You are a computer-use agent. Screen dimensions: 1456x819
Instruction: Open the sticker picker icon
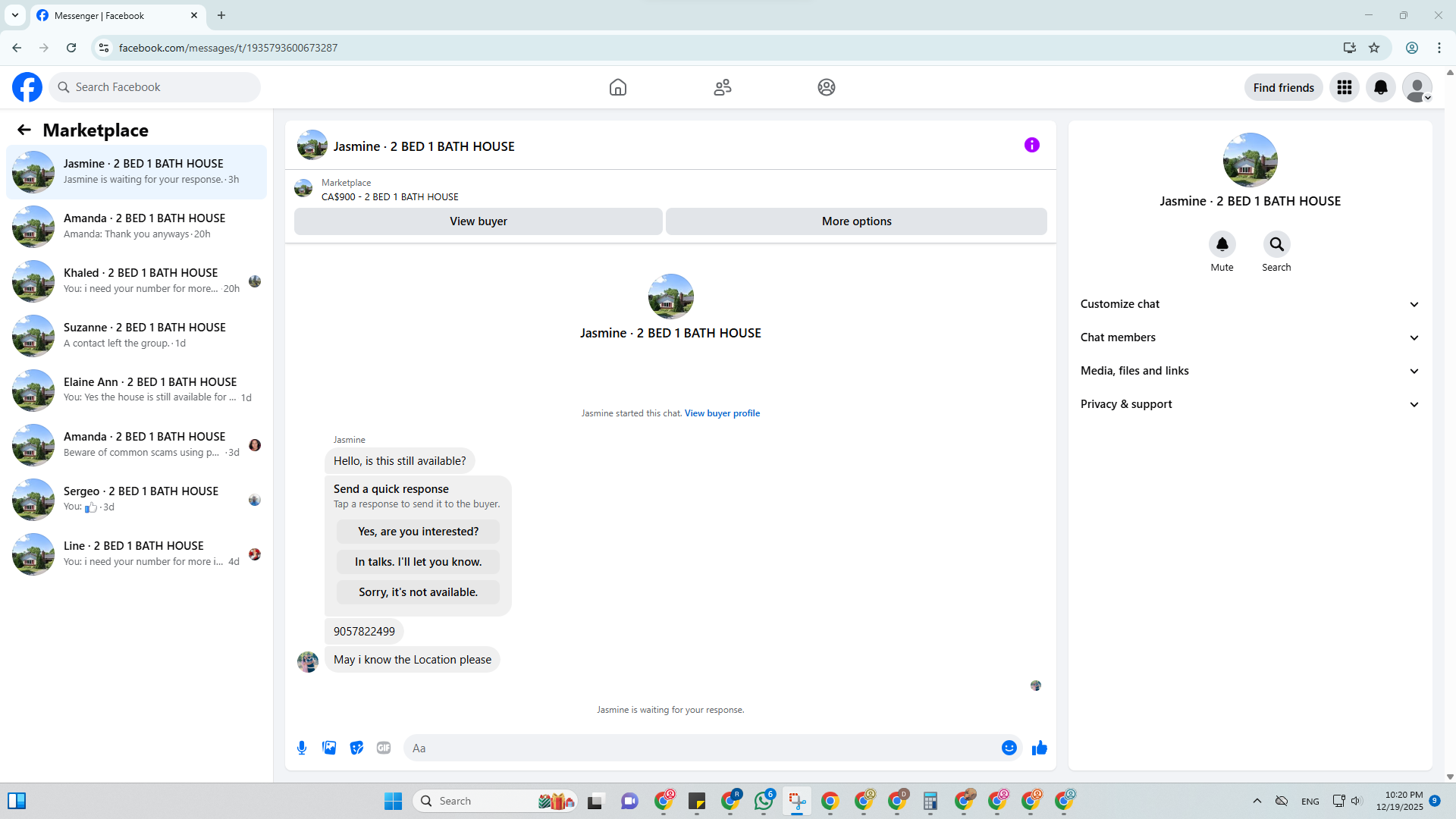point(356,748)
